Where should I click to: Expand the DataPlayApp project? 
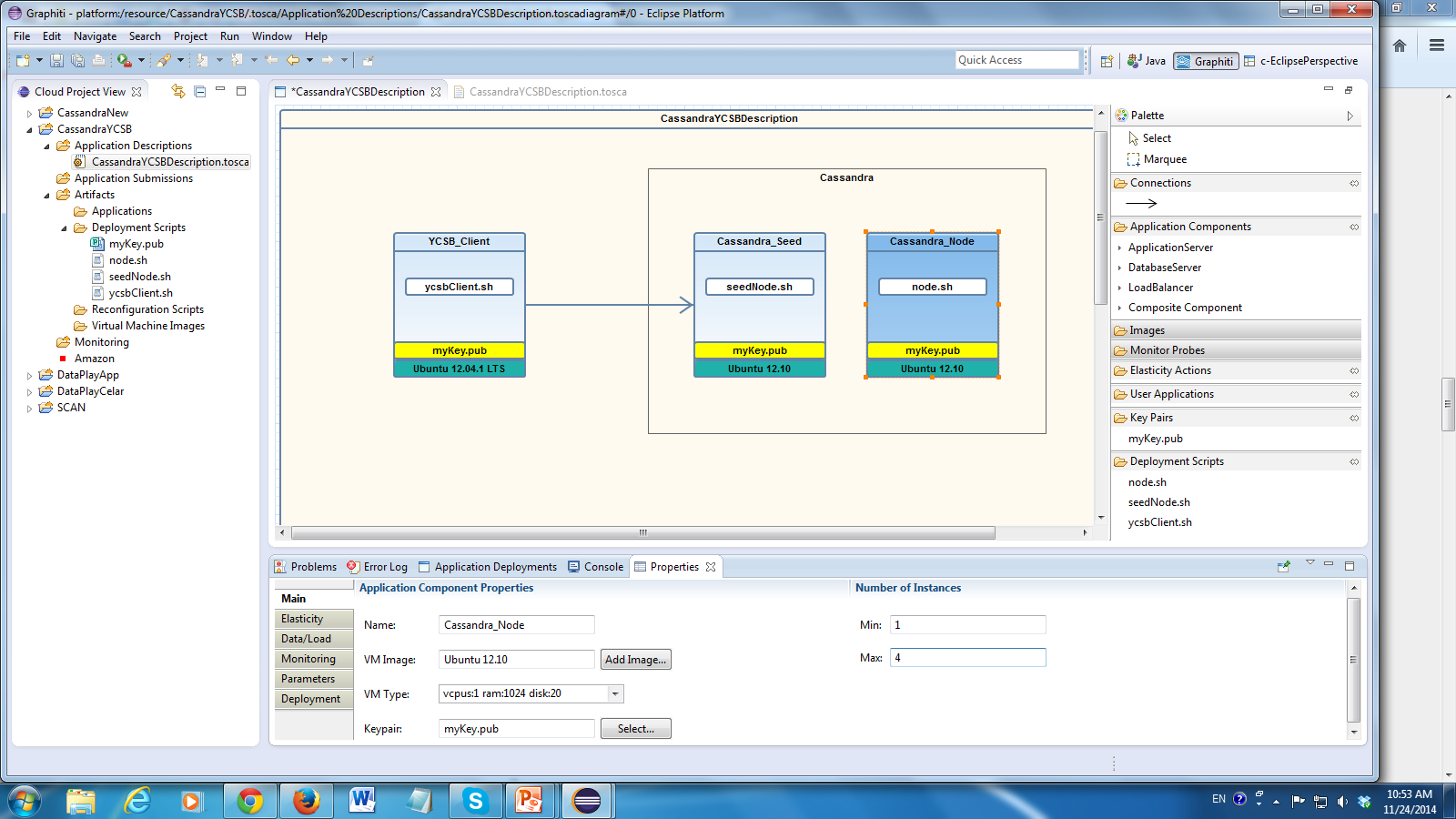pyautogui.click(x=29, y=376)
